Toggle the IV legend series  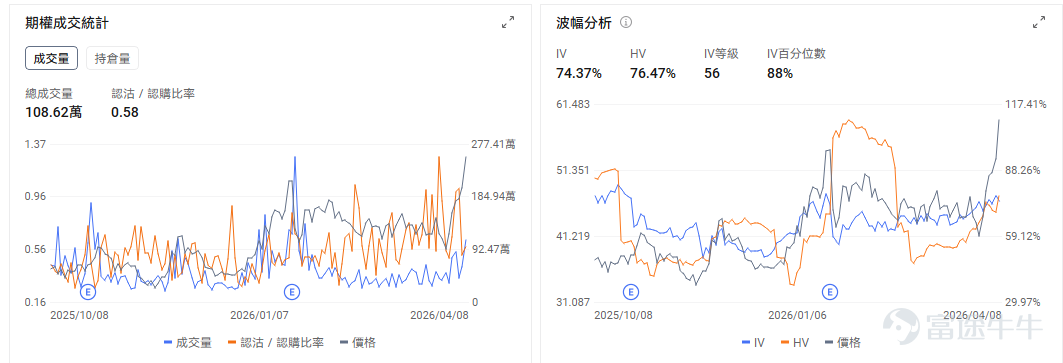(x=754, y=343)
